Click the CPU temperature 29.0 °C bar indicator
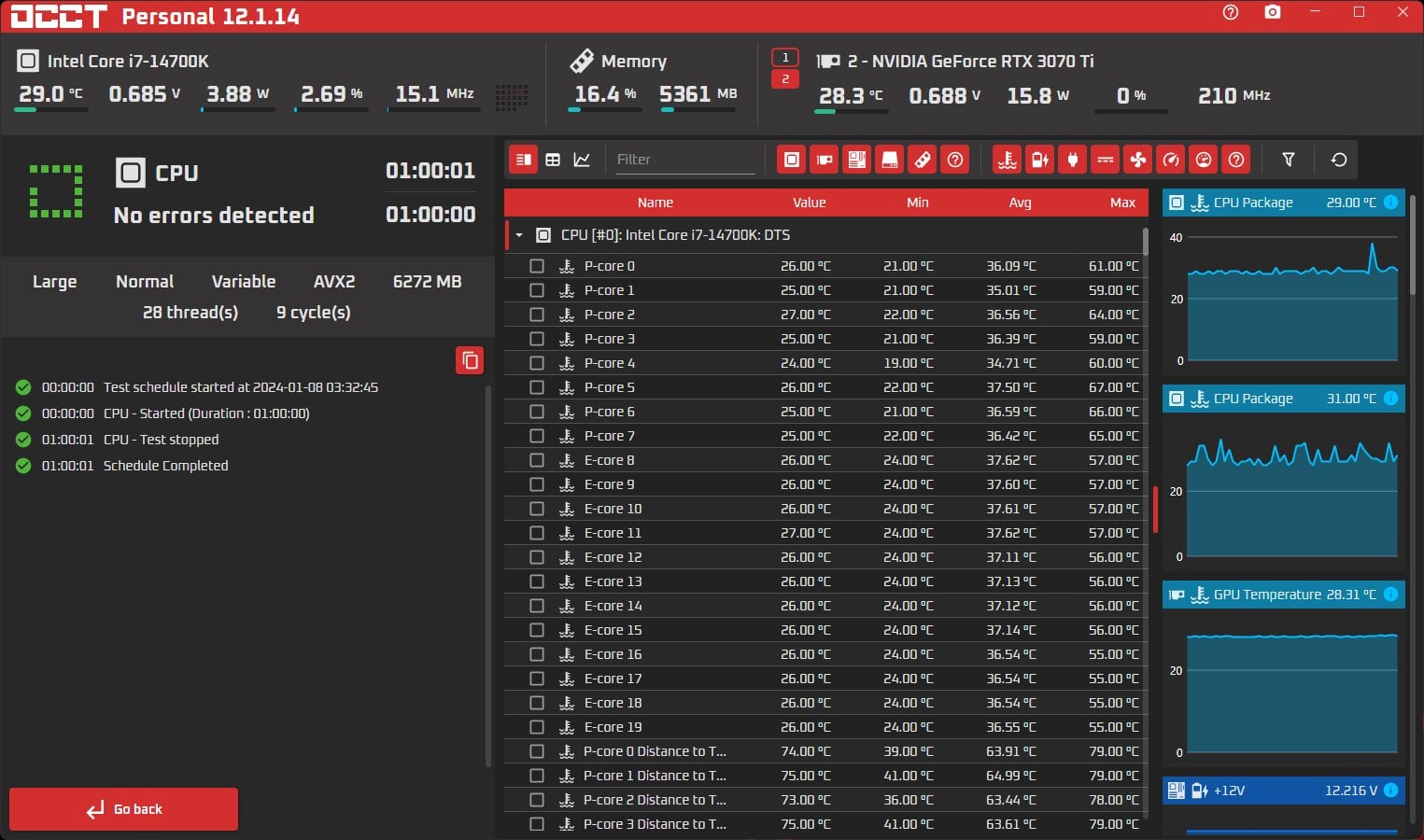This screenshot has width=1424, height=840. click(x=52, y=110)
